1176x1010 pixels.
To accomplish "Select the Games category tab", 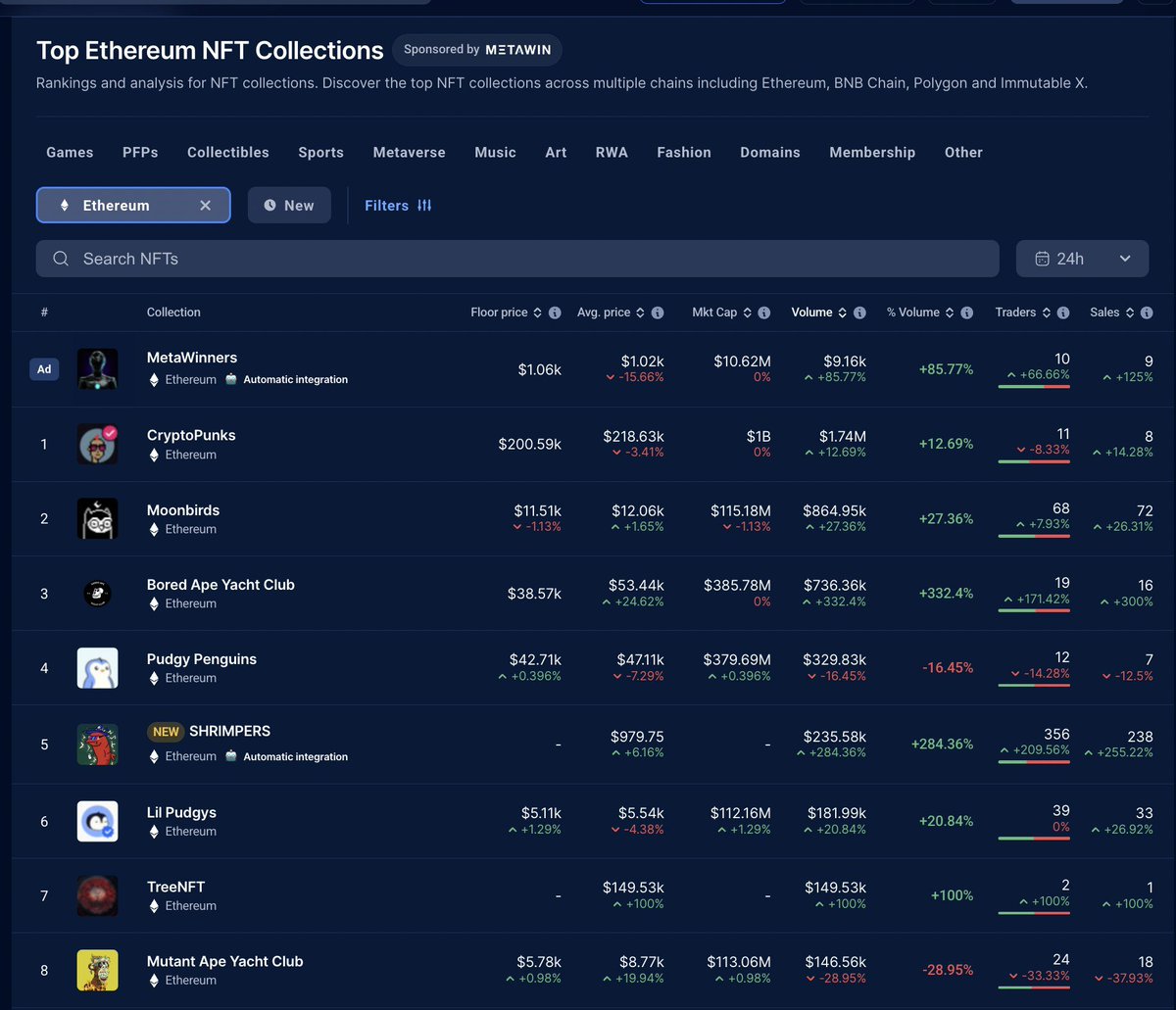I will 70,153.
